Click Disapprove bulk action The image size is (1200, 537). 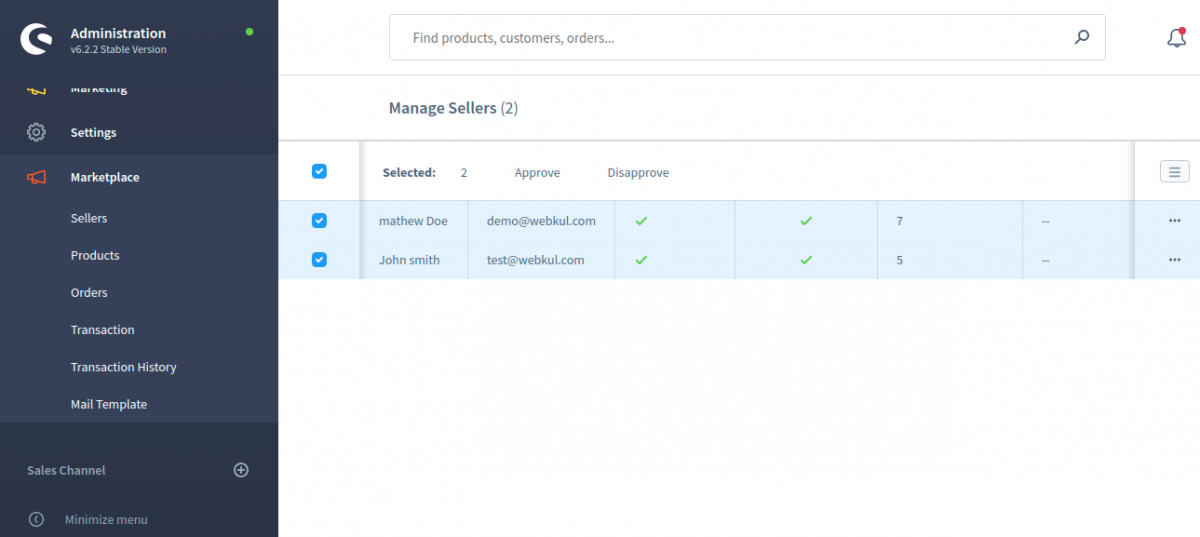point(638,173)
